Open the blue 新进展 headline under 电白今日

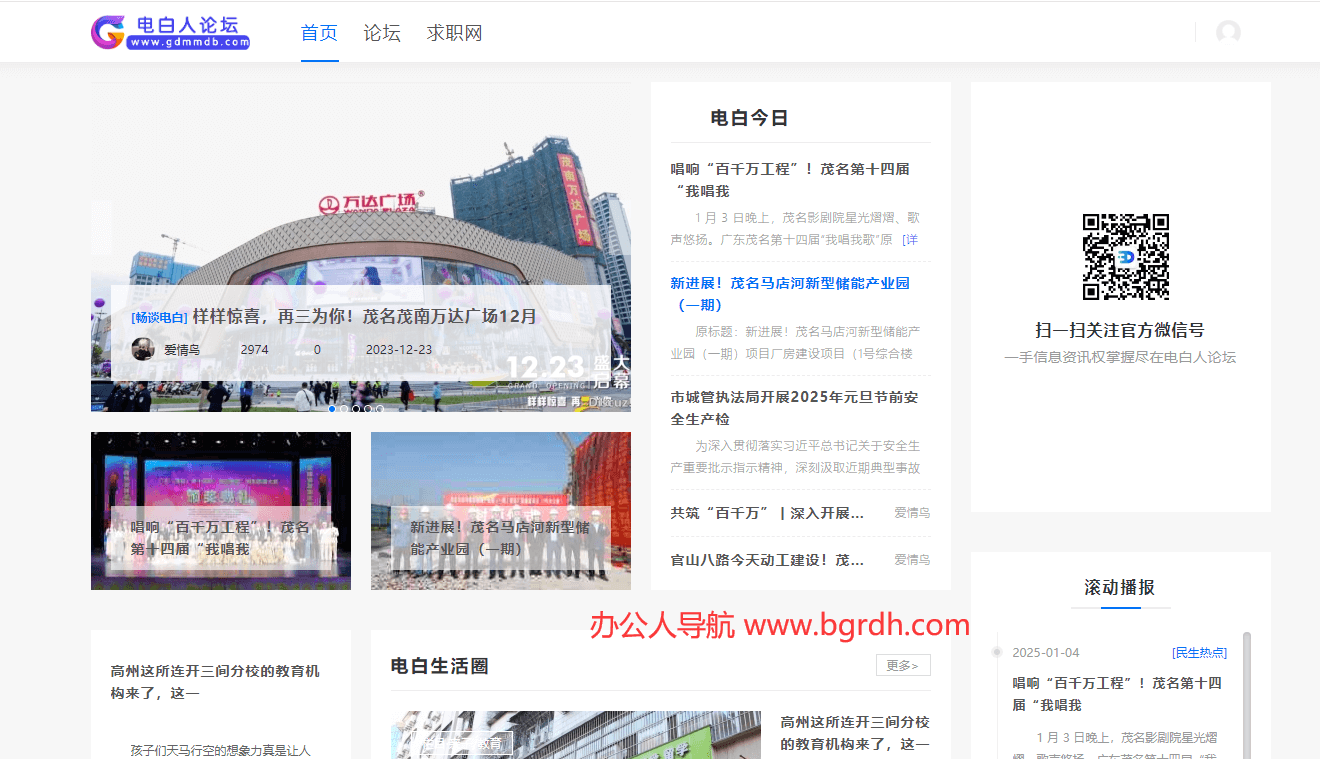790,294
